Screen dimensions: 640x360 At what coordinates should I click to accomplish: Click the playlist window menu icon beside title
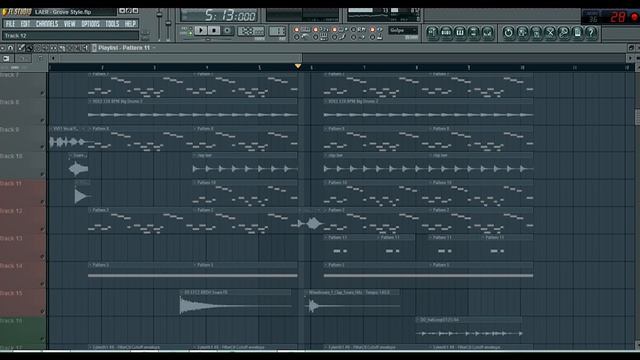click(x=94, y=48)
